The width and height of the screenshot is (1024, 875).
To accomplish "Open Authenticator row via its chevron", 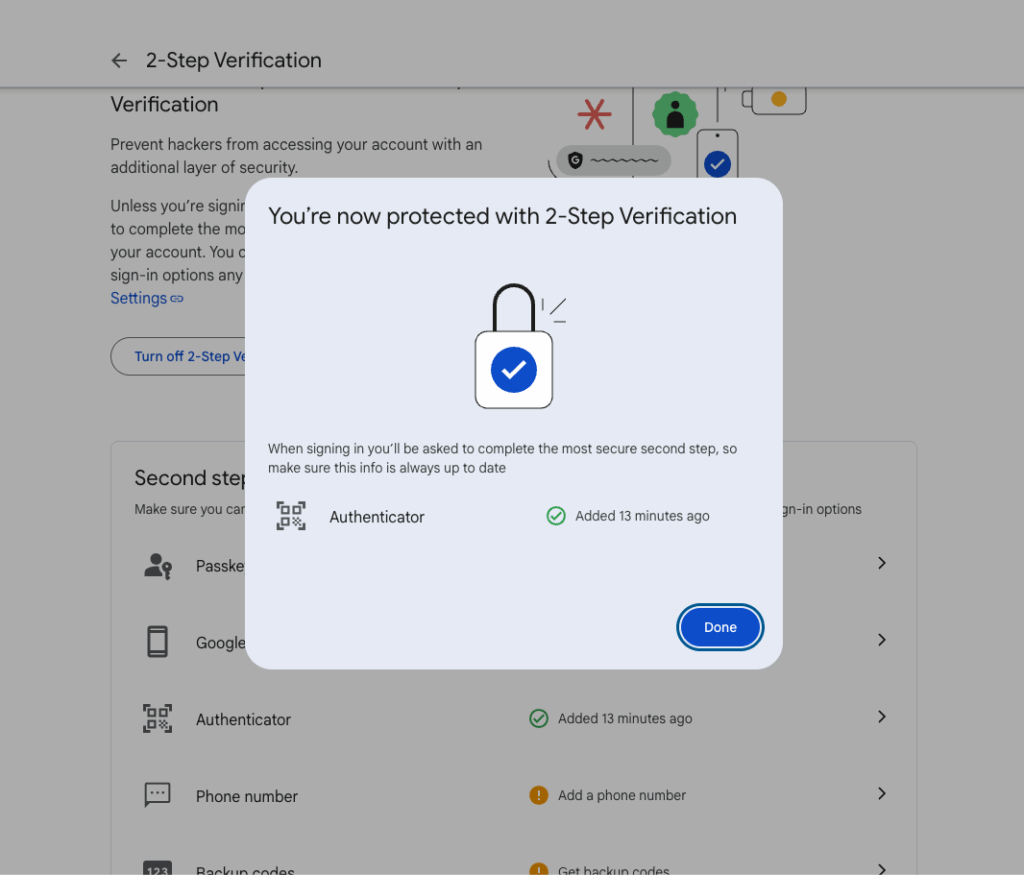I will 882,717.
